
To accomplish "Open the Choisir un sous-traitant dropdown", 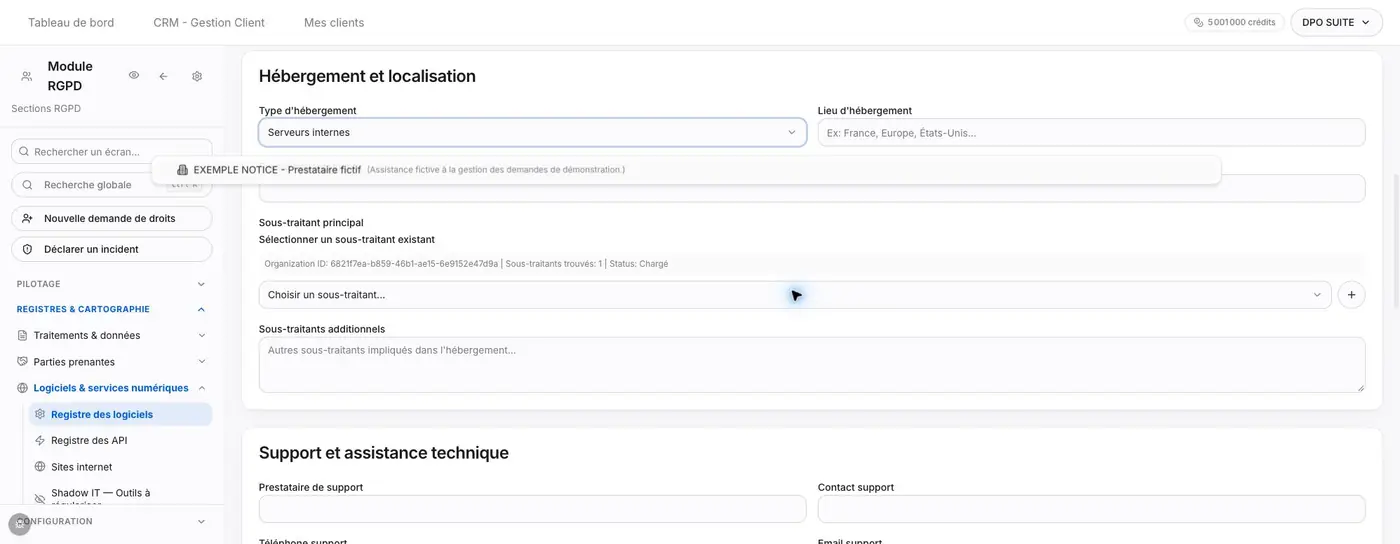I will pyautogui.click(x=795, y=295).
